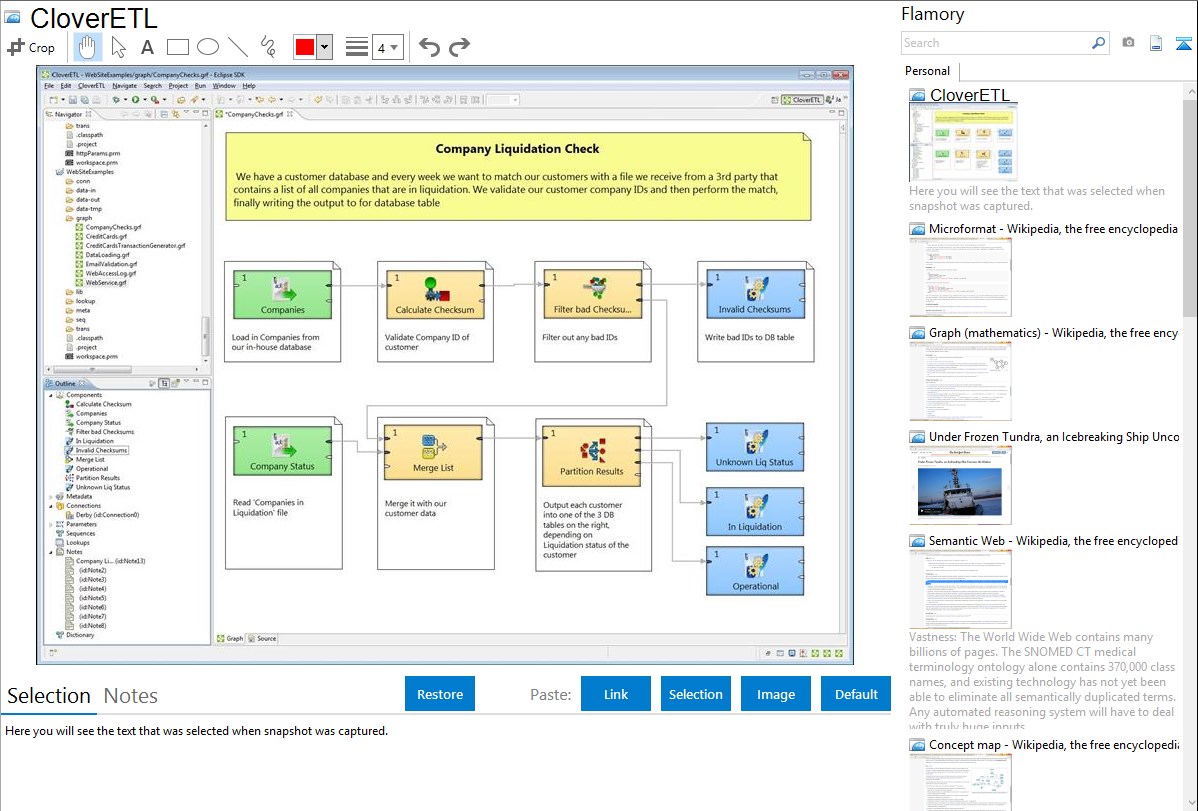Click the document icon beside the camera
This screenshot has width=1198, height=811.
[x=1156, y=43]
